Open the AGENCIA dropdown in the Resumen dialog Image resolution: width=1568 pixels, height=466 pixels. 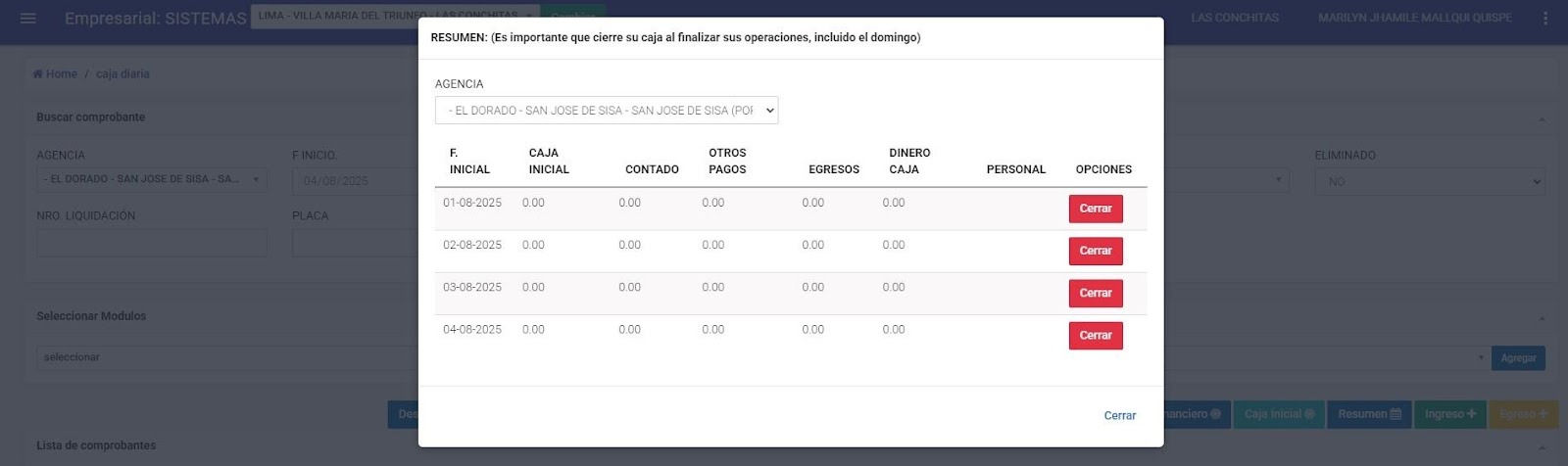[607, 111]
